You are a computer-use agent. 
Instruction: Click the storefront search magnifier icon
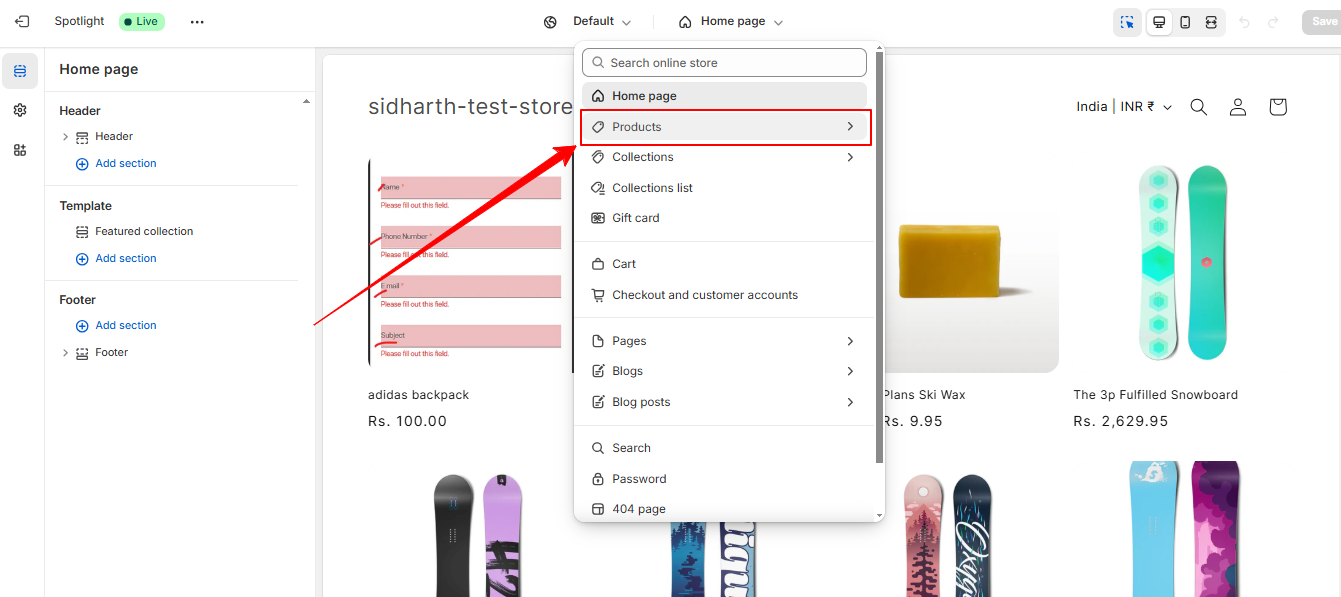pyautogui.click(x=1198, y=107)
